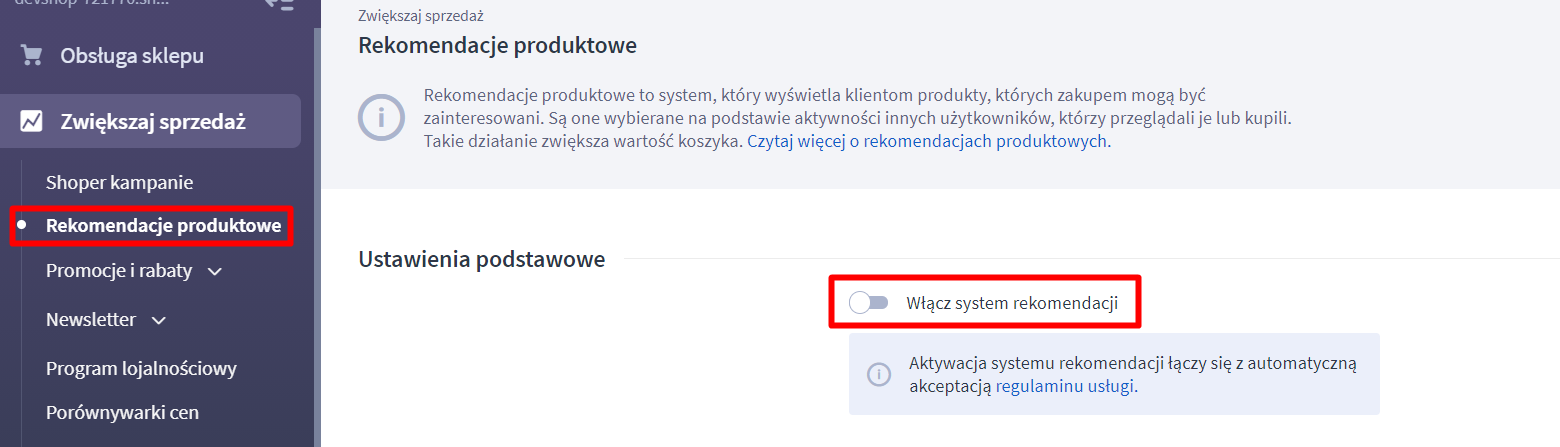Open the regulaminu usługi link
This screenshot has height=447, width=1560.
pyautogui.click(x=1066, y=385)
